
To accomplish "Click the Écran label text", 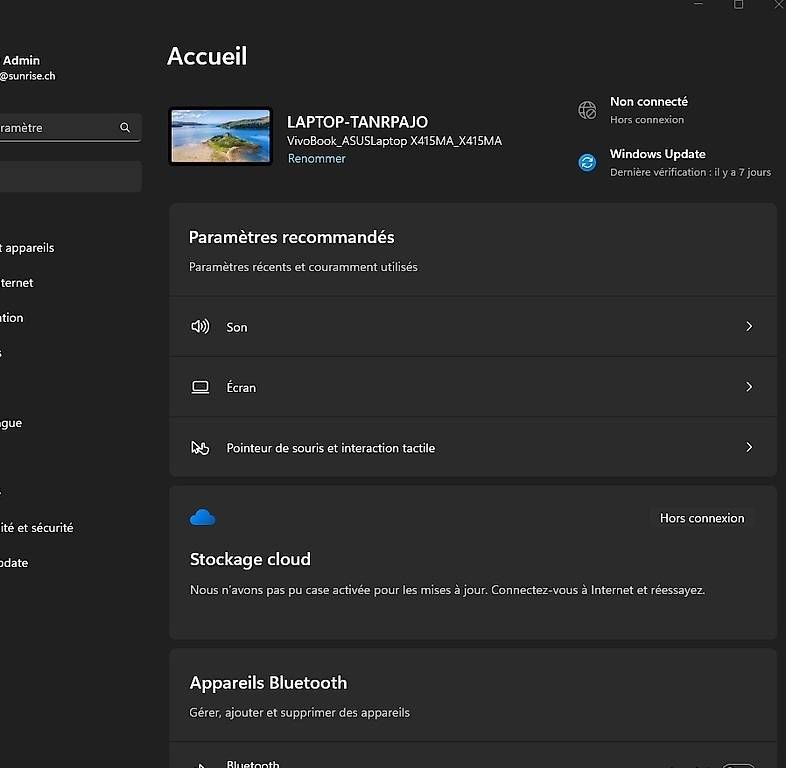I will pyautogui.click(x=241, y=388).
